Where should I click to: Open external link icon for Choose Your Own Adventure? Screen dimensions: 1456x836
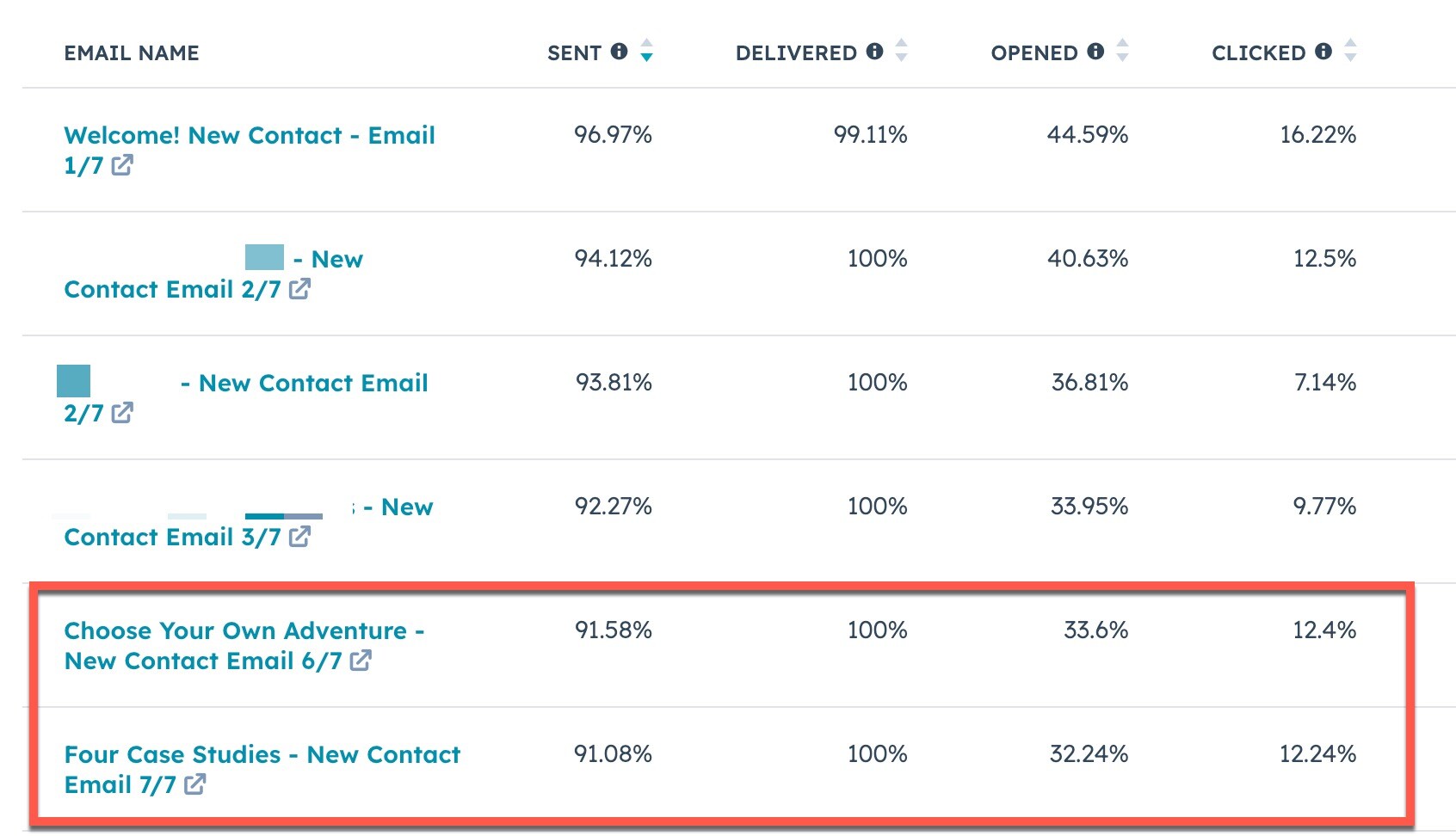click(x=361, y=661)
